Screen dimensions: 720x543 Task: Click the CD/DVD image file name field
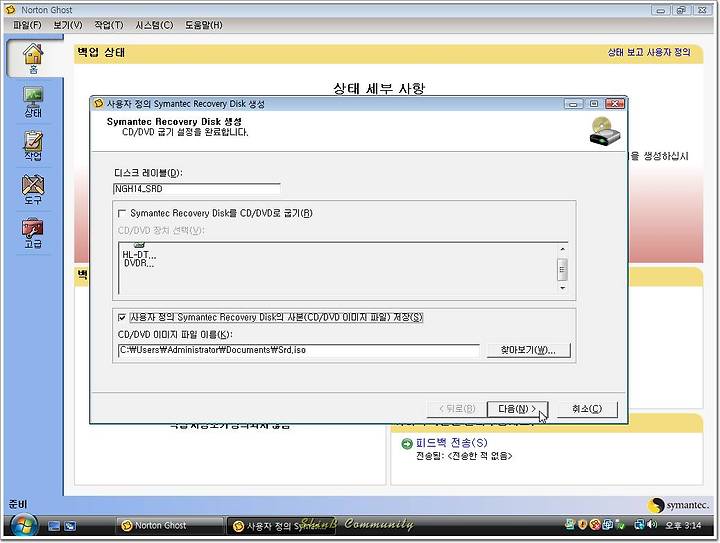click(x=298, y=350)
